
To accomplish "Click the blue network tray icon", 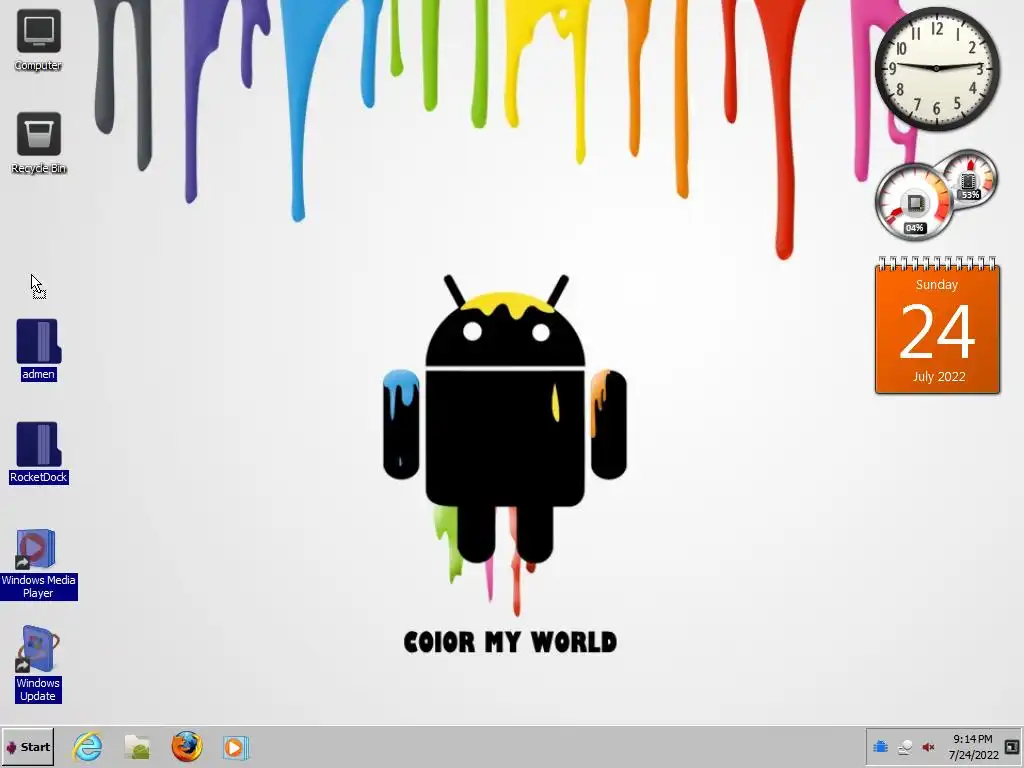I will (x=880, y=746).
